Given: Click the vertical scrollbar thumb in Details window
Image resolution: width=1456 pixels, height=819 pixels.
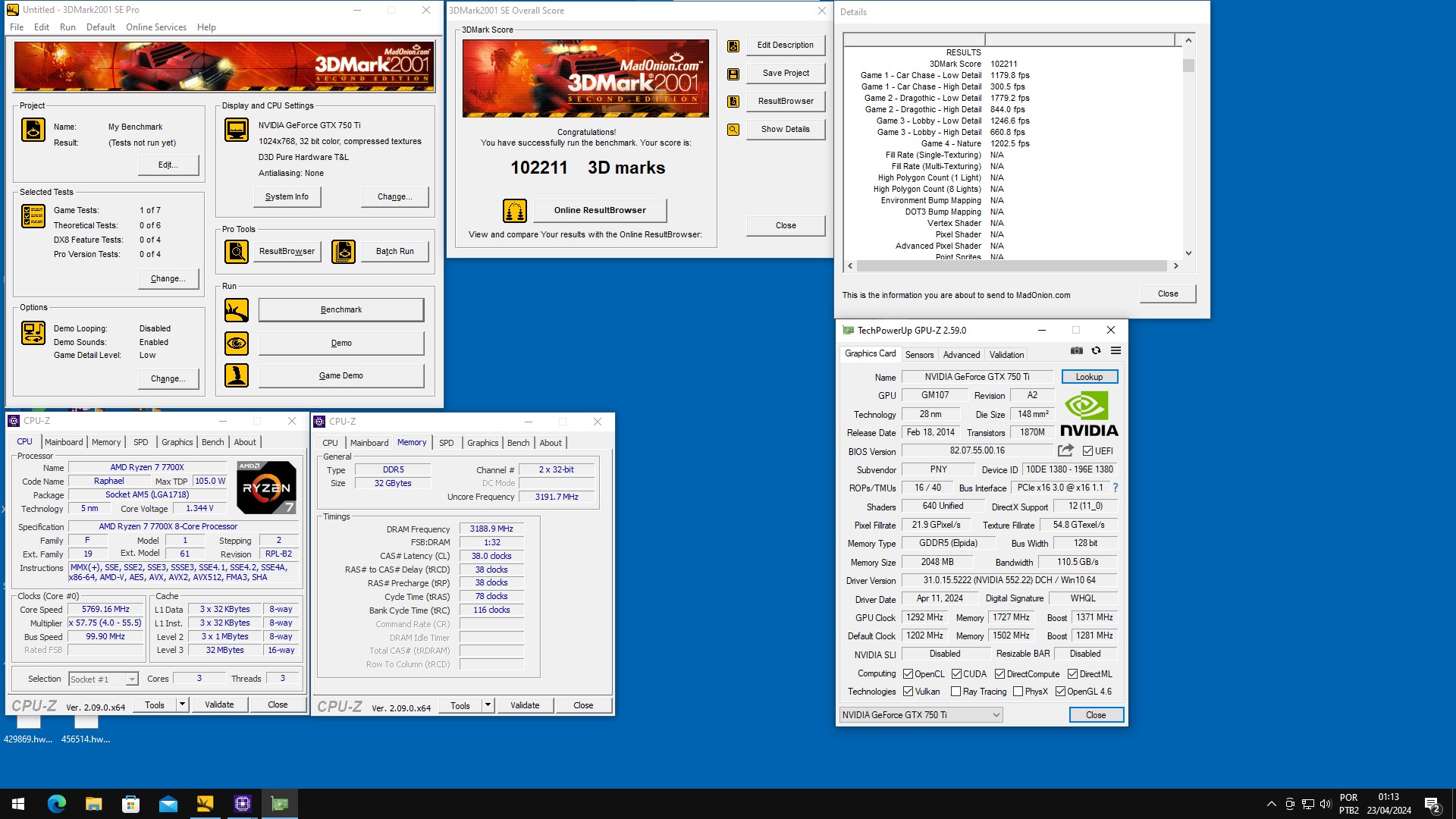Looking at the screenshot, I should coord(1188,66).
